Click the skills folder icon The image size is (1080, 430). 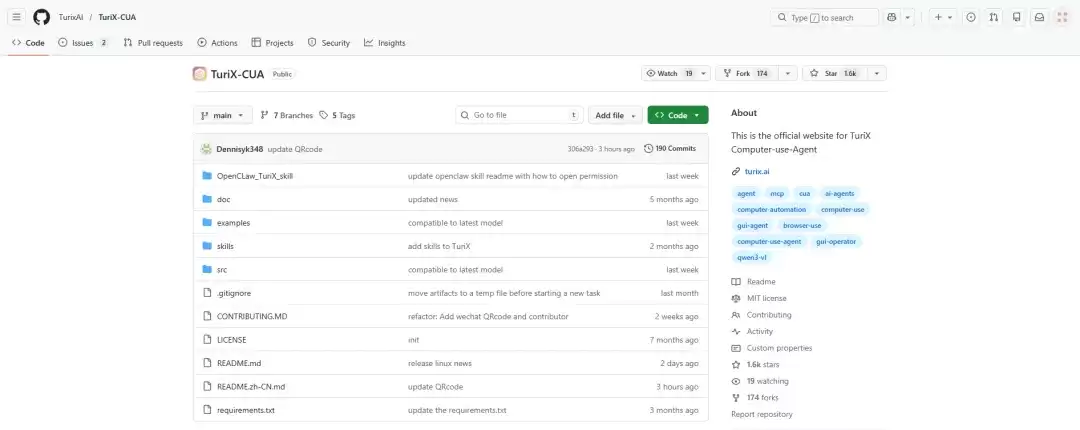[x=207, y=246]
